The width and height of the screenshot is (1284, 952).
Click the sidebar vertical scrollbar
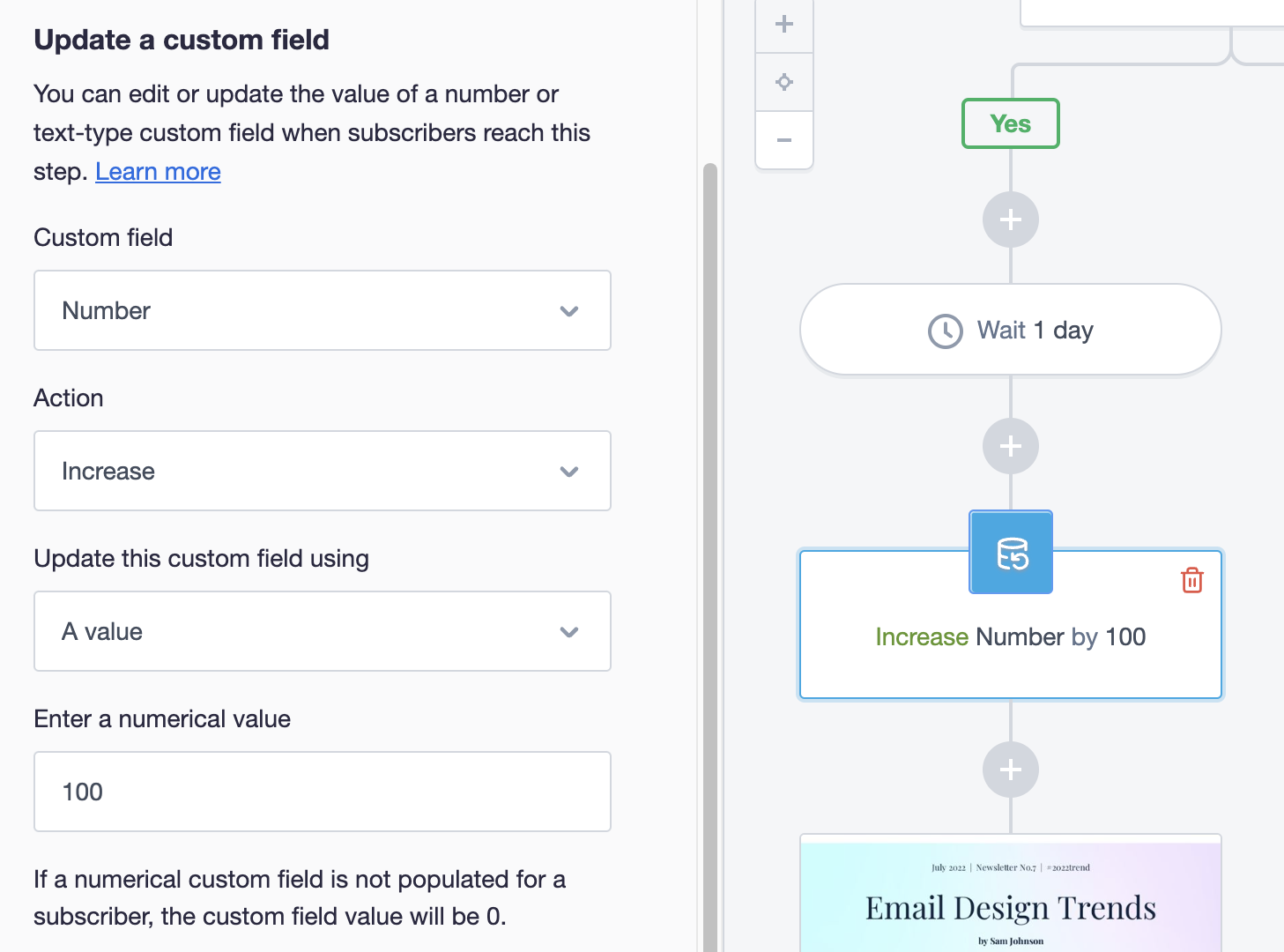coord(709,529)
